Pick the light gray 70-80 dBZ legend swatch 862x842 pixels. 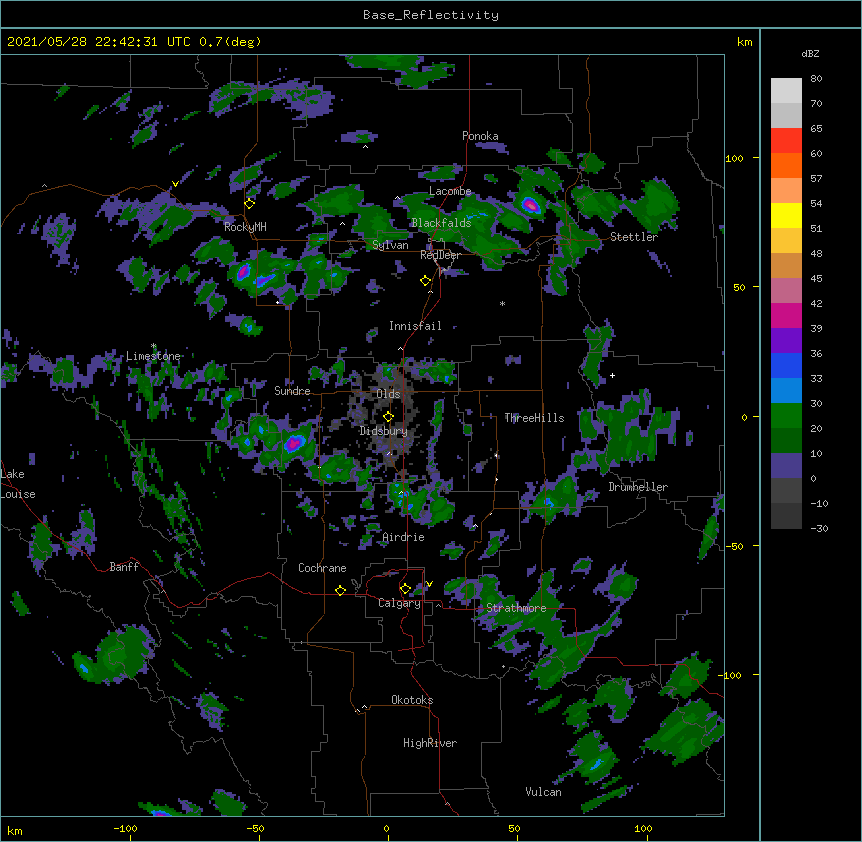tap(786, 91)
